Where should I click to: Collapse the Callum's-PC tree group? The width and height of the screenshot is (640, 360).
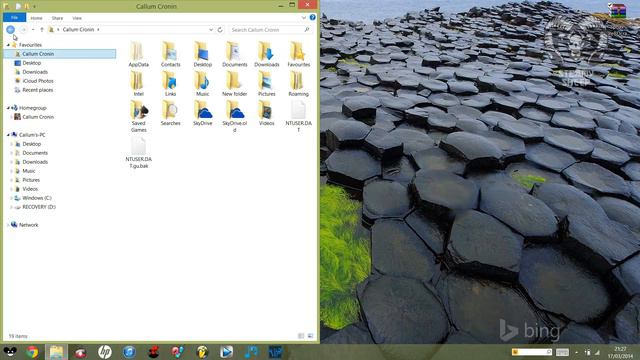coord(8,135)
